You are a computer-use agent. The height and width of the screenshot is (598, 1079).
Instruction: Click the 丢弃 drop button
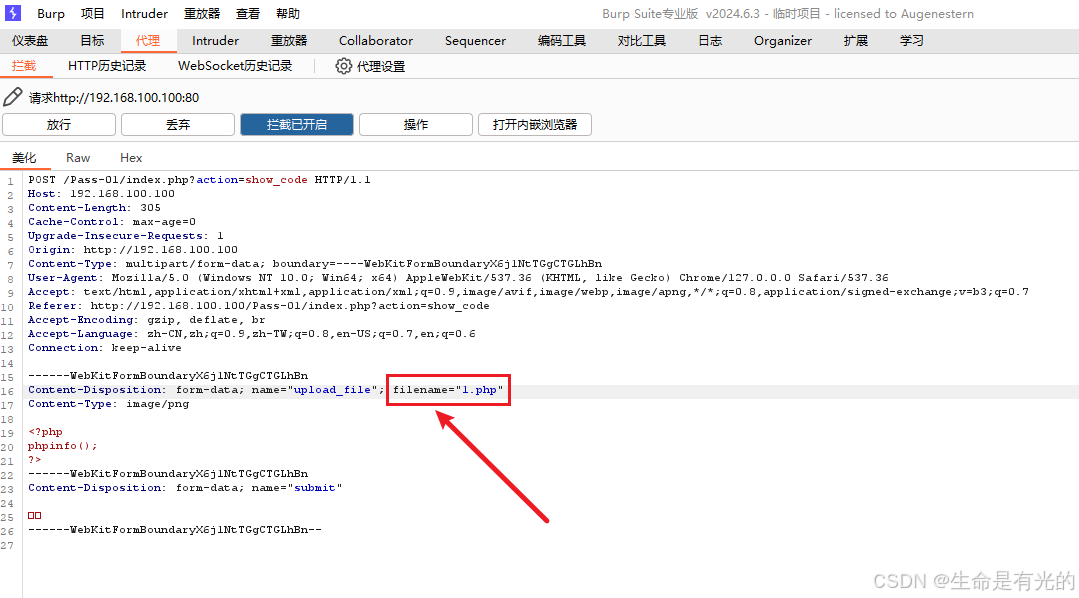[x=178, y=125]
